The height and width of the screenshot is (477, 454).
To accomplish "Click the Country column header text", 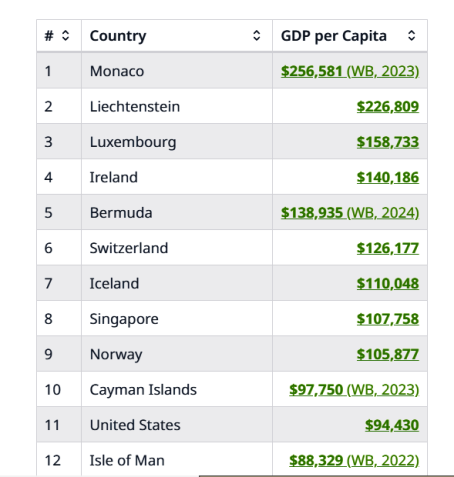I will (x=118, y=36).
